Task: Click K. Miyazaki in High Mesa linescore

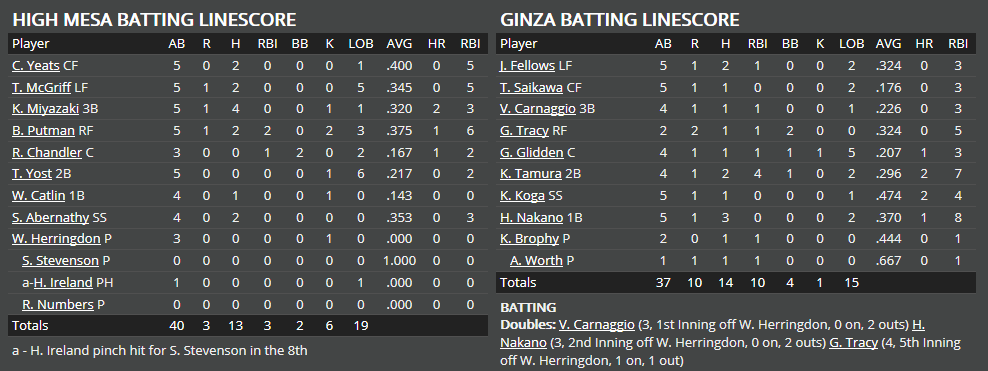Action: point(45,109)
